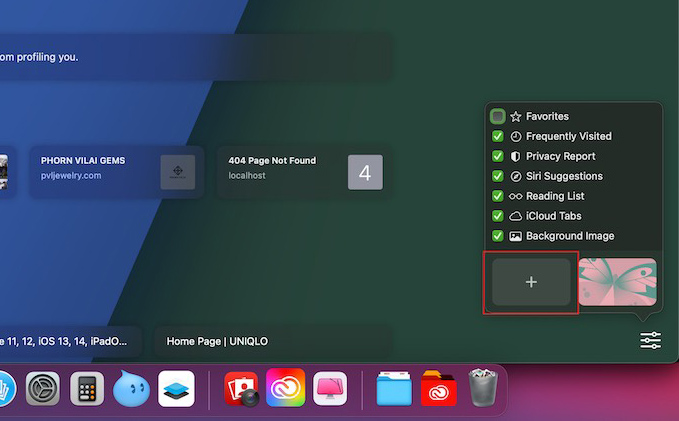The height and width of the screenshot is (421, 679).
Task: Open System Preferences from the Dock
Action: pyautogui.click(x=43, y=388)
